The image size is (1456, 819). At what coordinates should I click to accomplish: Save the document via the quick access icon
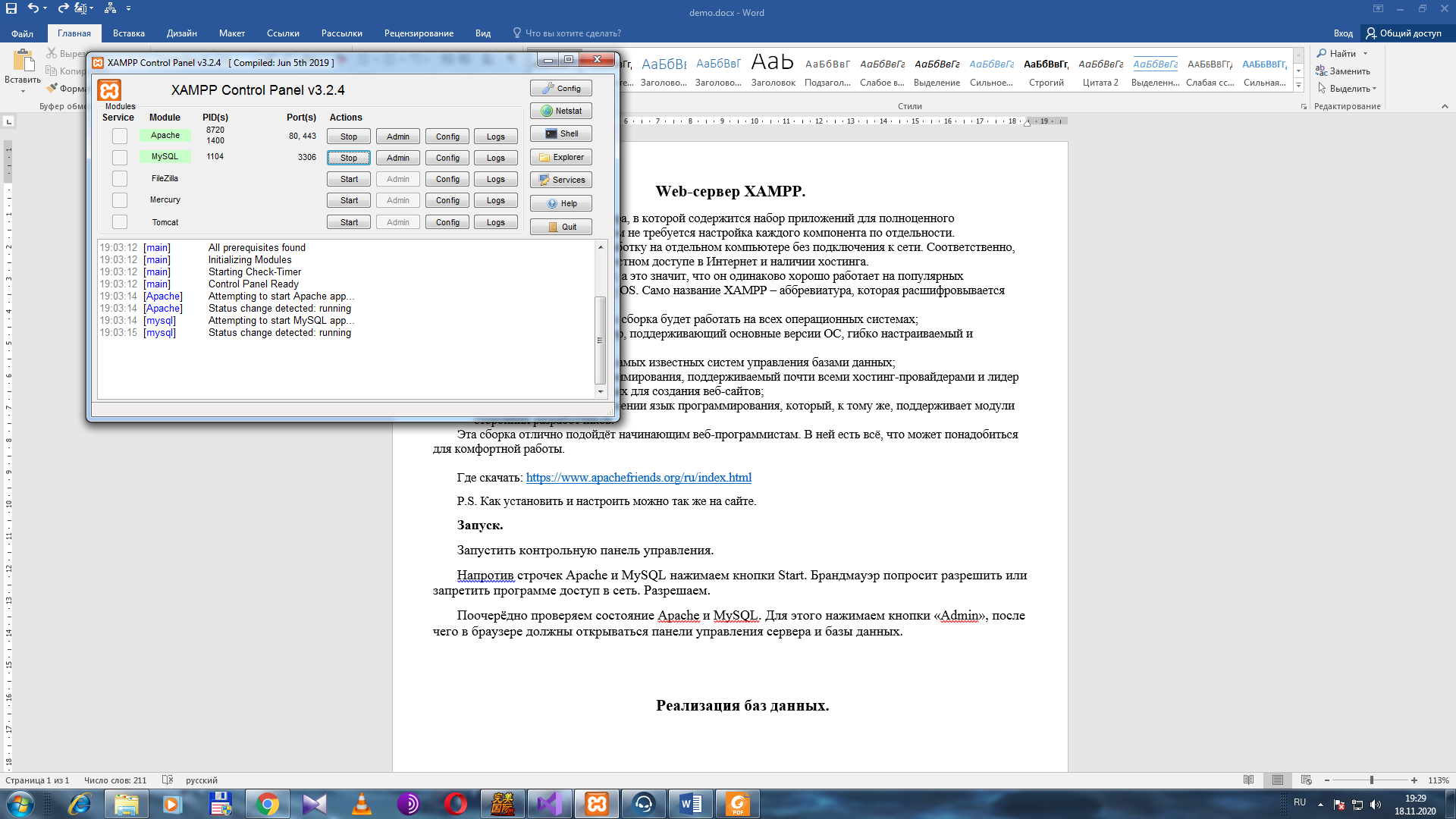(11, 8)
